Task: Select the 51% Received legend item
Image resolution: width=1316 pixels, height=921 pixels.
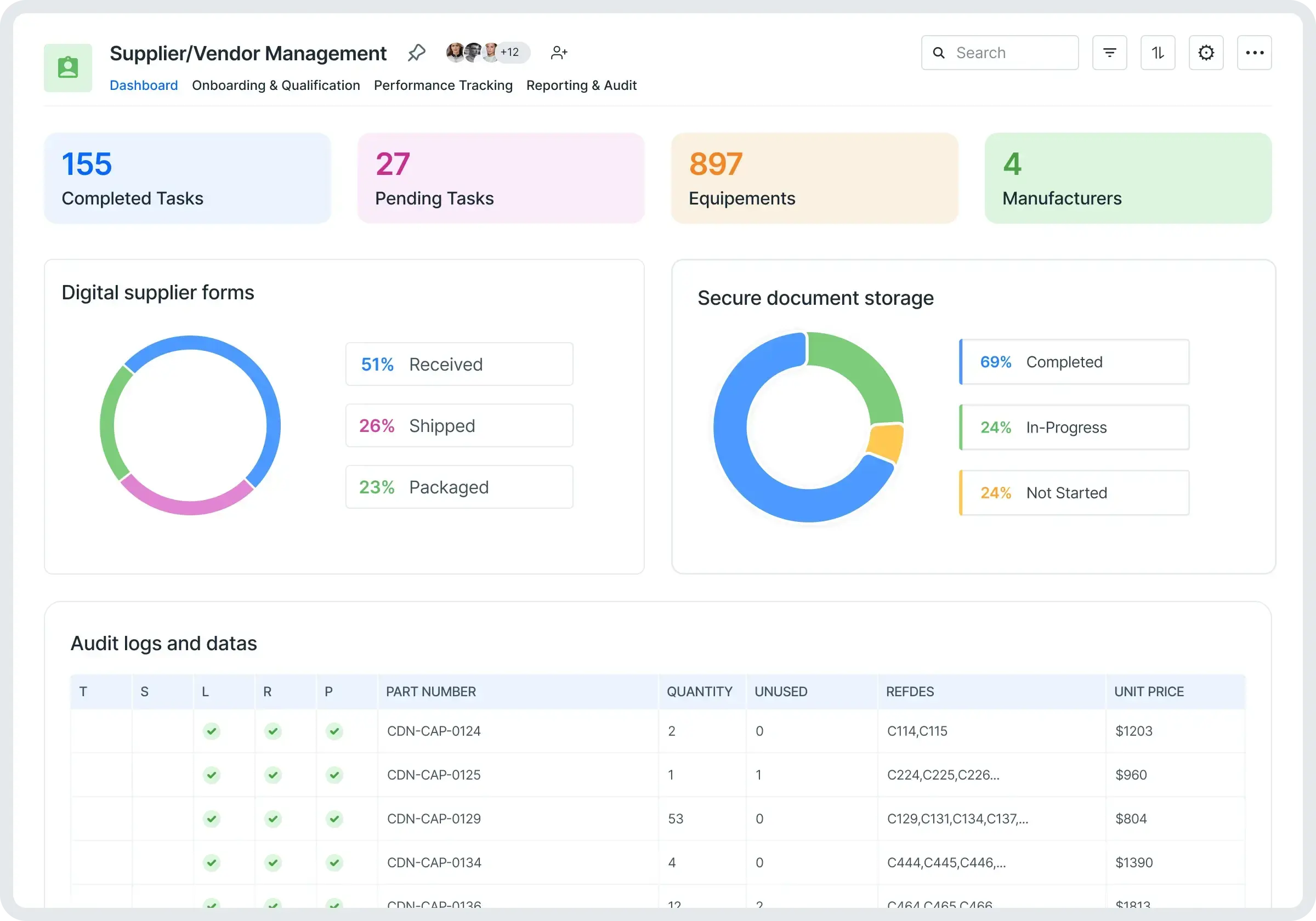Action: coord(458,364)
